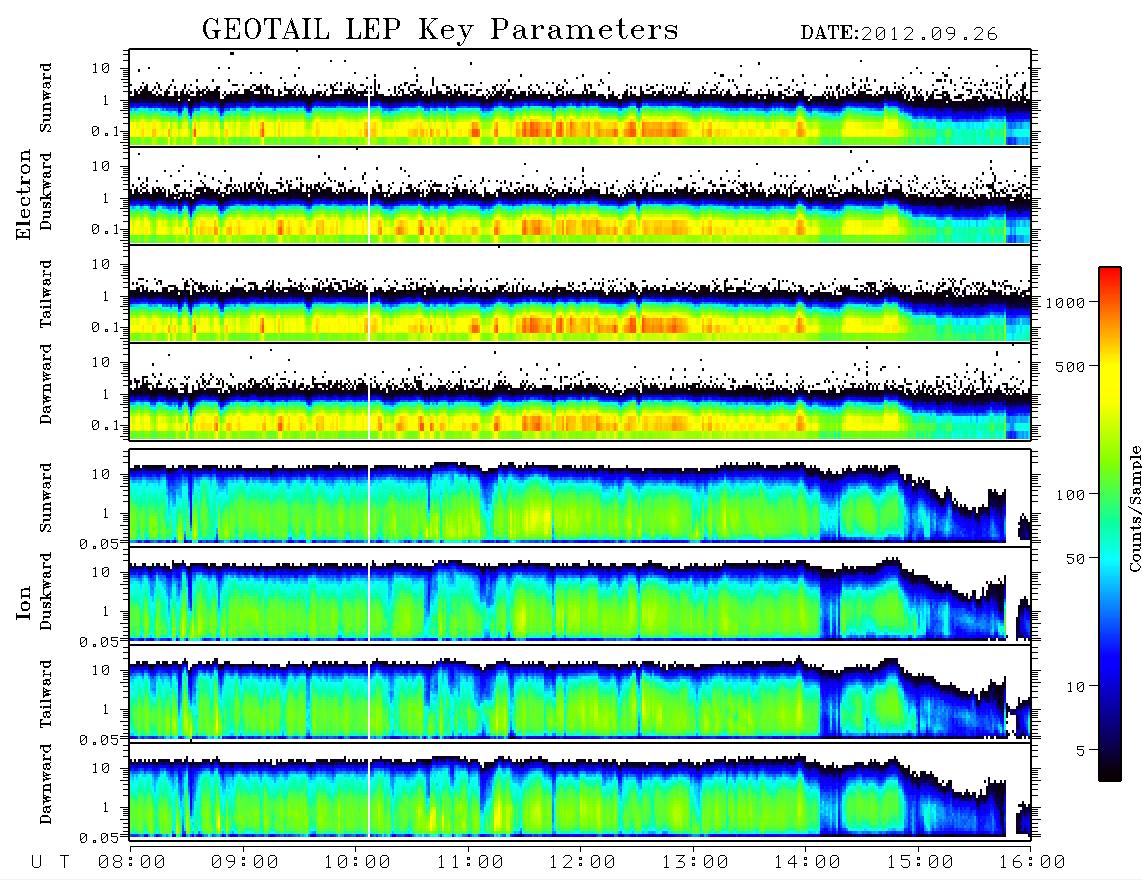This screenshot has width=1142, height=880.
Task: Click the GEOTAIL LEP Key Parameters title
Action: [x=440, y=29]
